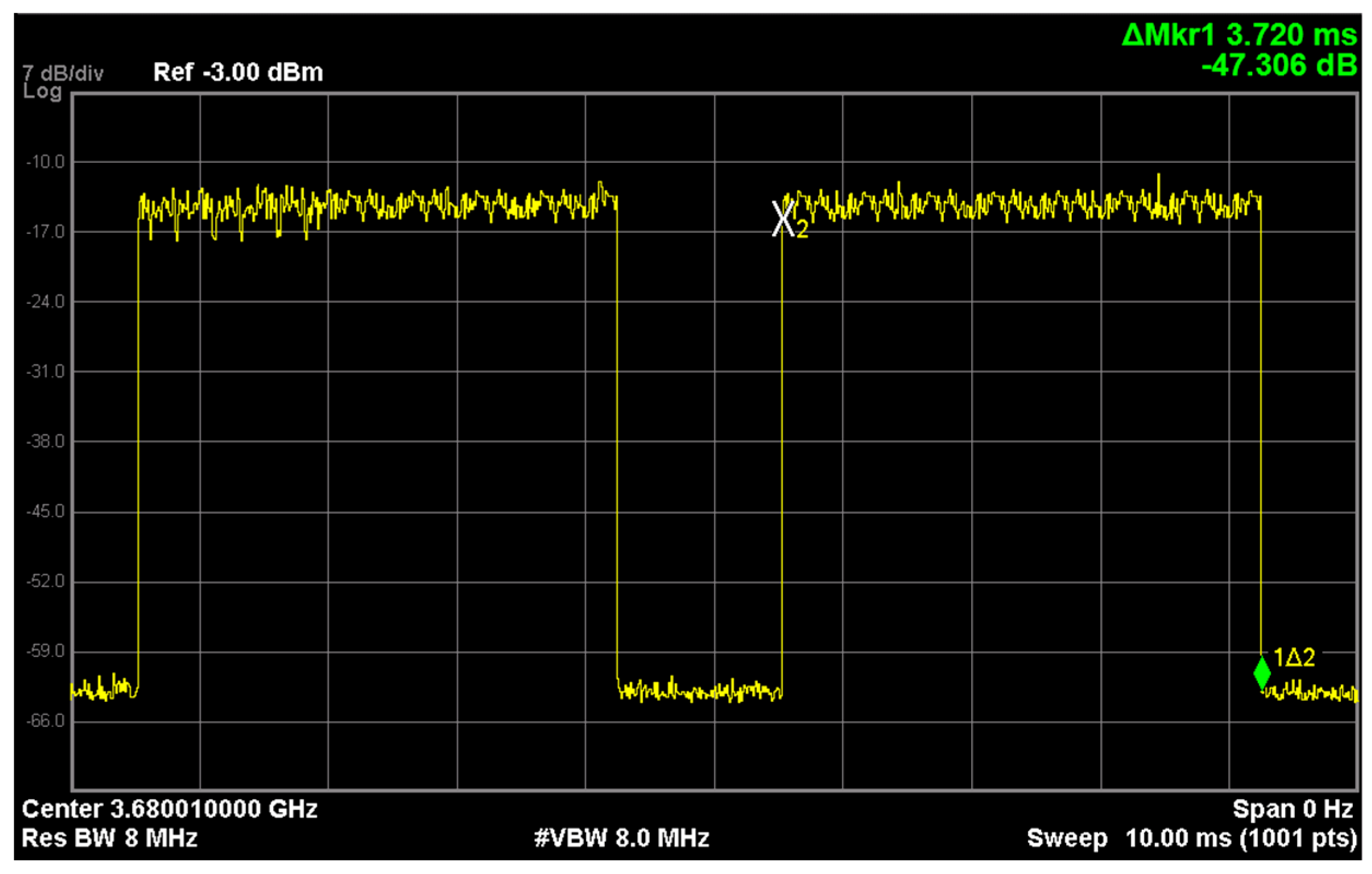The image size is (1372, 874).
Task: Click the green diamond delta marker 1Δ2
Action: click(x=1262, y=672)
